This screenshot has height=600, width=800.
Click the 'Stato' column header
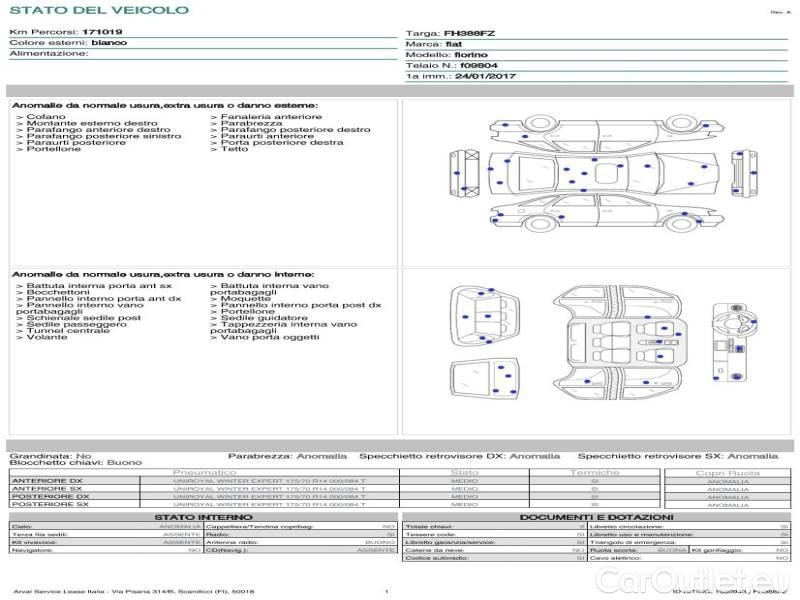click(x=464, y=472)
